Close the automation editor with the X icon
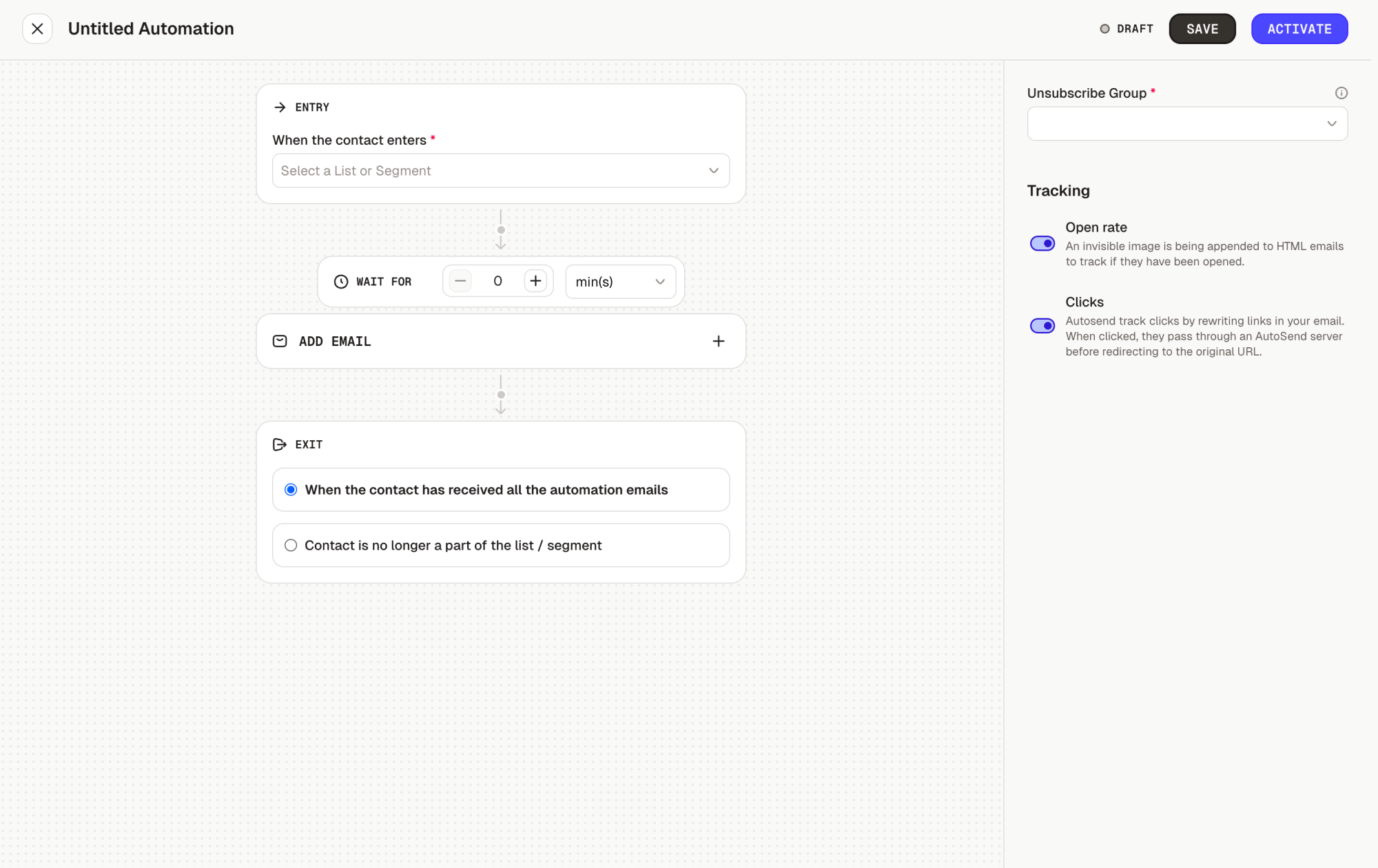Screen dimensions: 1378x868 (37, 29)
